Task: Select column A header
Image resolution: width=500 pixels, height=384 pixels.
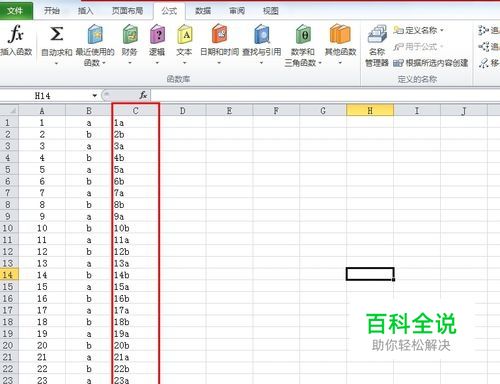Action: point(42,110)
